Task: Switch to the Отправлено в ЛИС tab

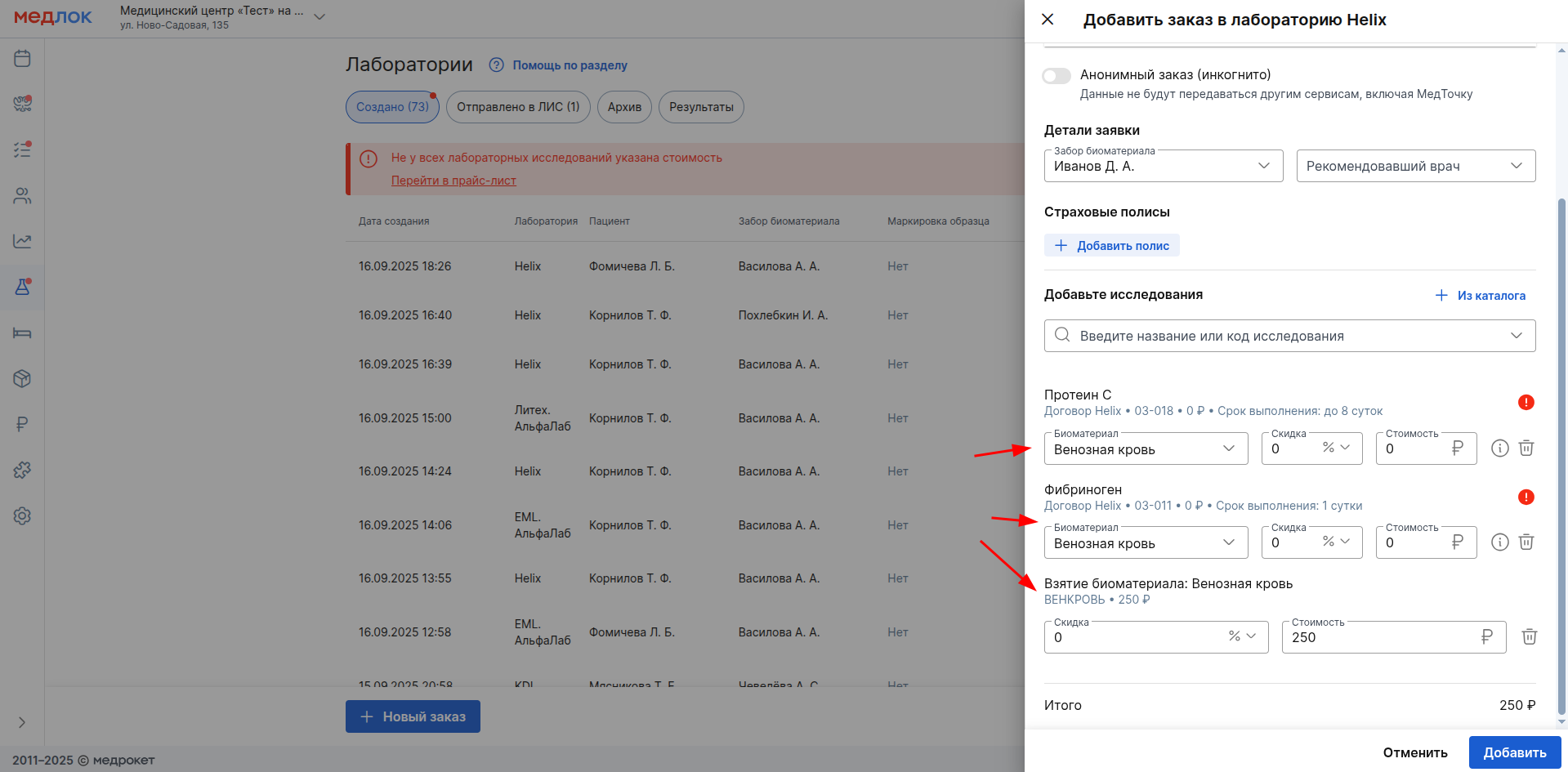Action: point(517,107)
